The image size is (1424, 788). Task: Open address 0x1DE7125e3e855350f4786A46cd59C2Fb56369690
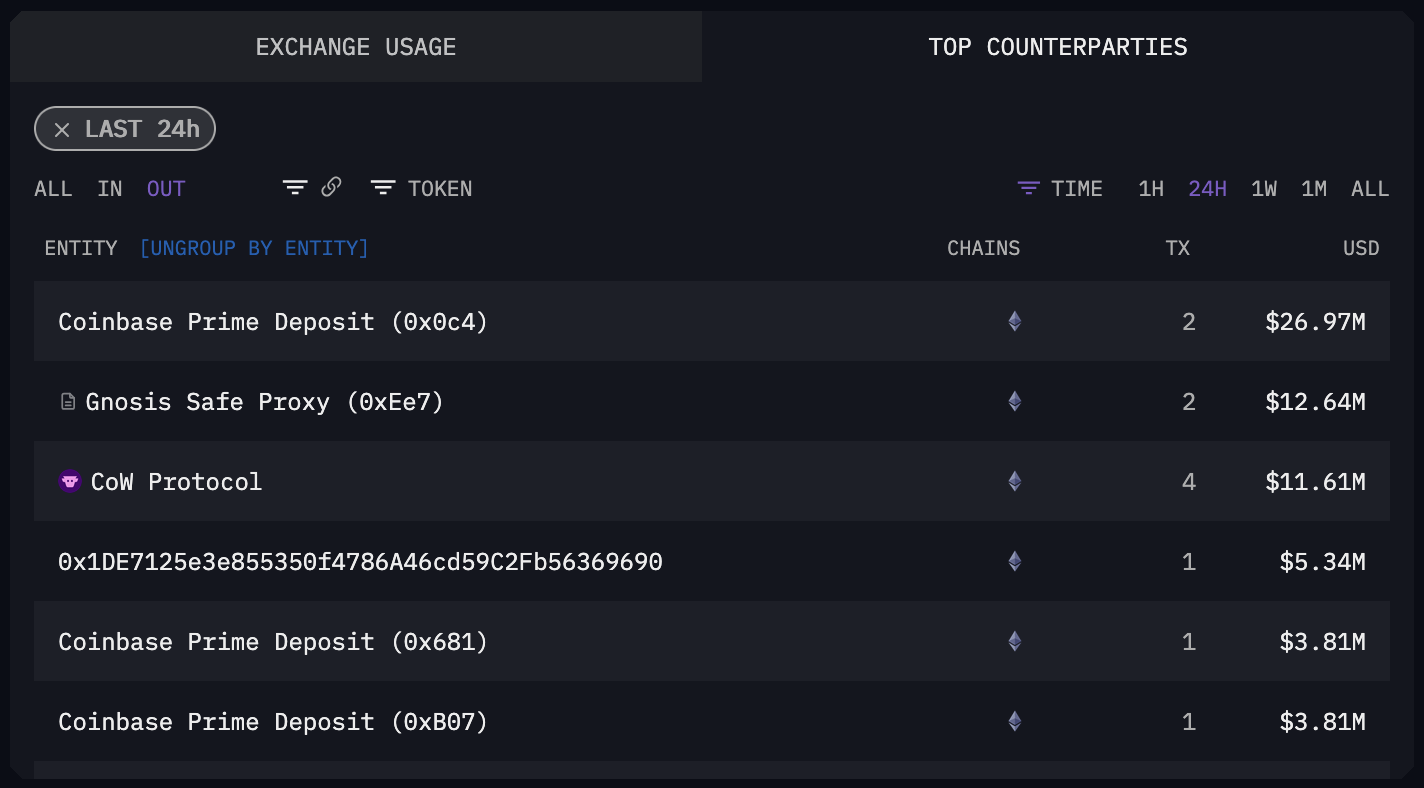click(x=360, y=562)
